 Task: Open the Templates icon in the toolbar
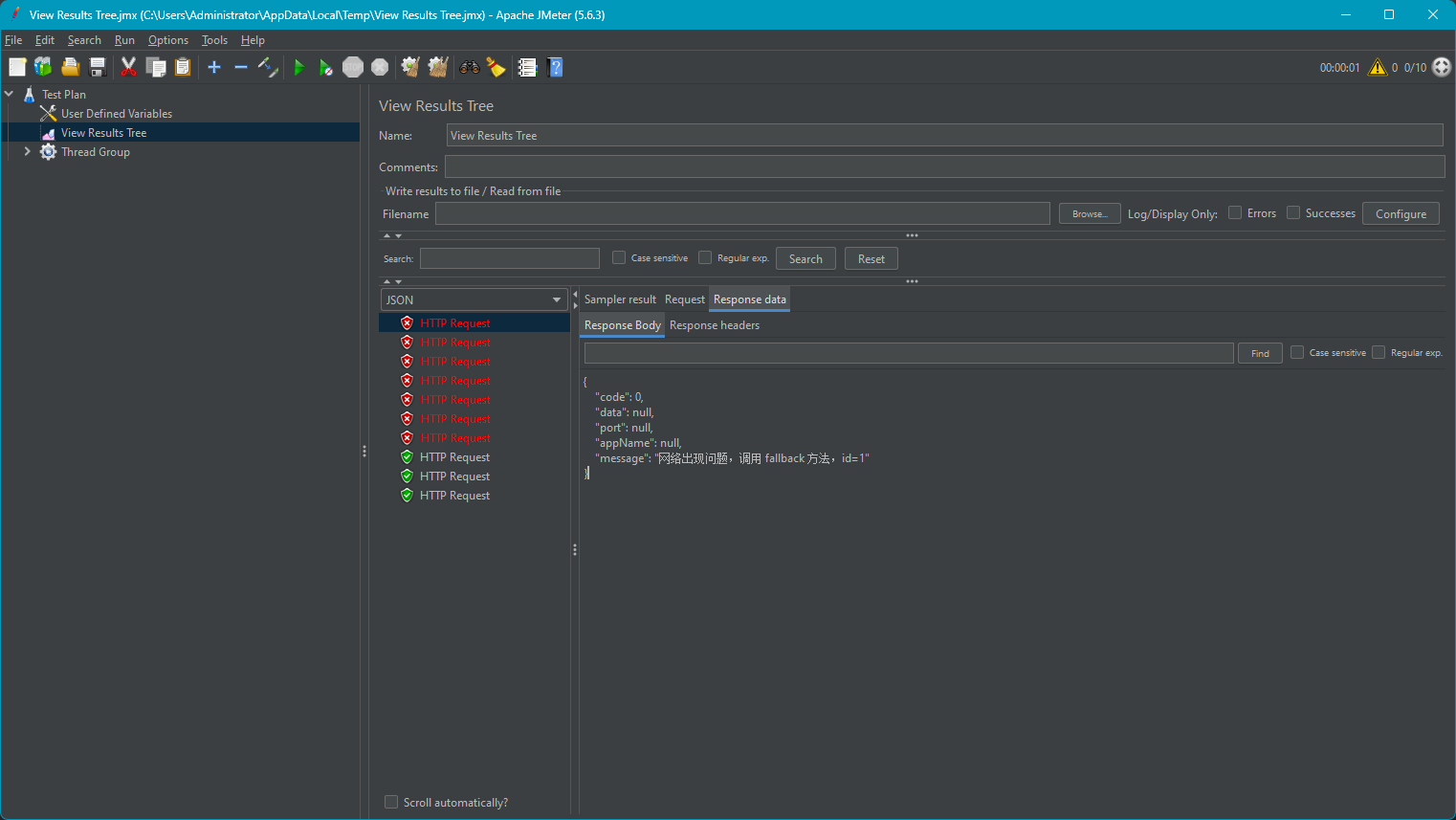point(44,67)
